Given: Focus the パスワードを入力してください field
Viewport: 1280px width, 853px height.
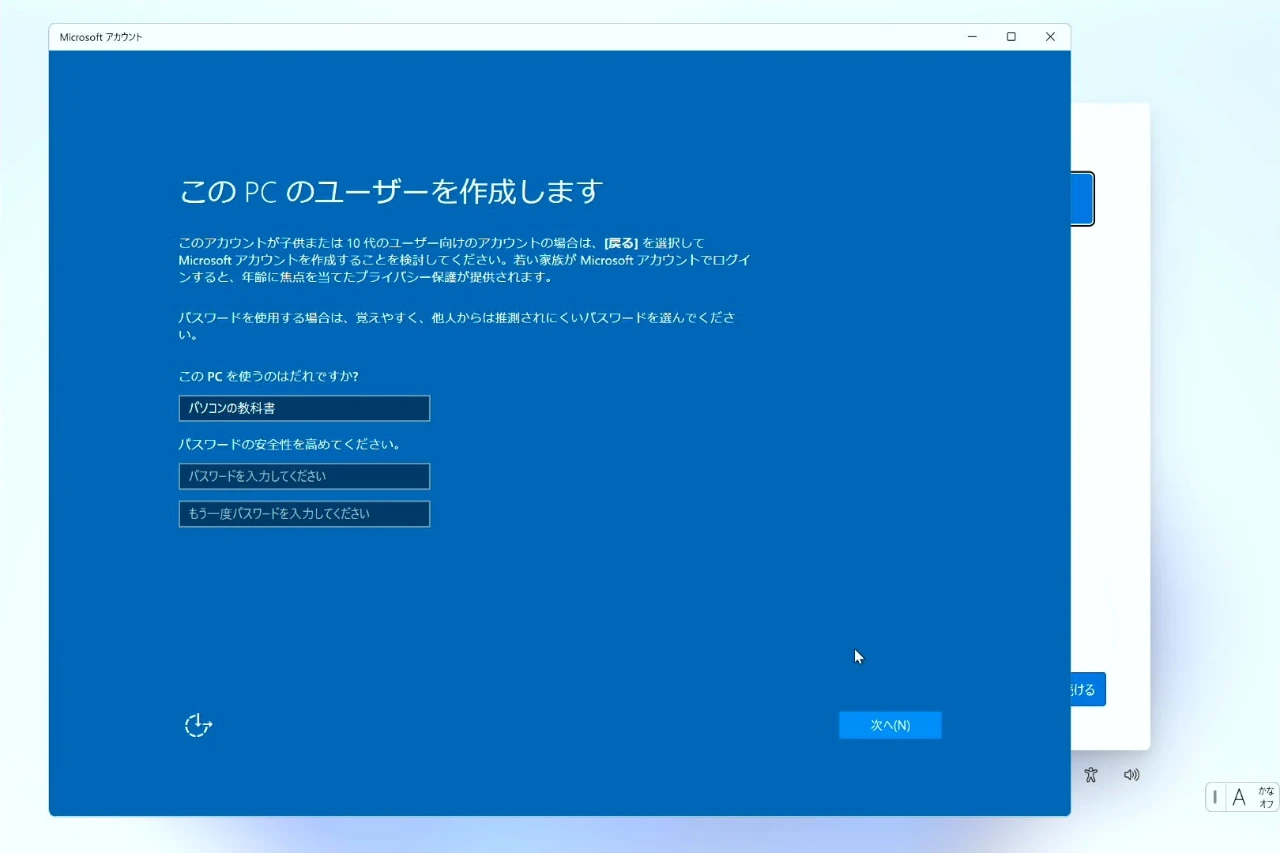Looking at the screenshot, I should tap(304, 476).
